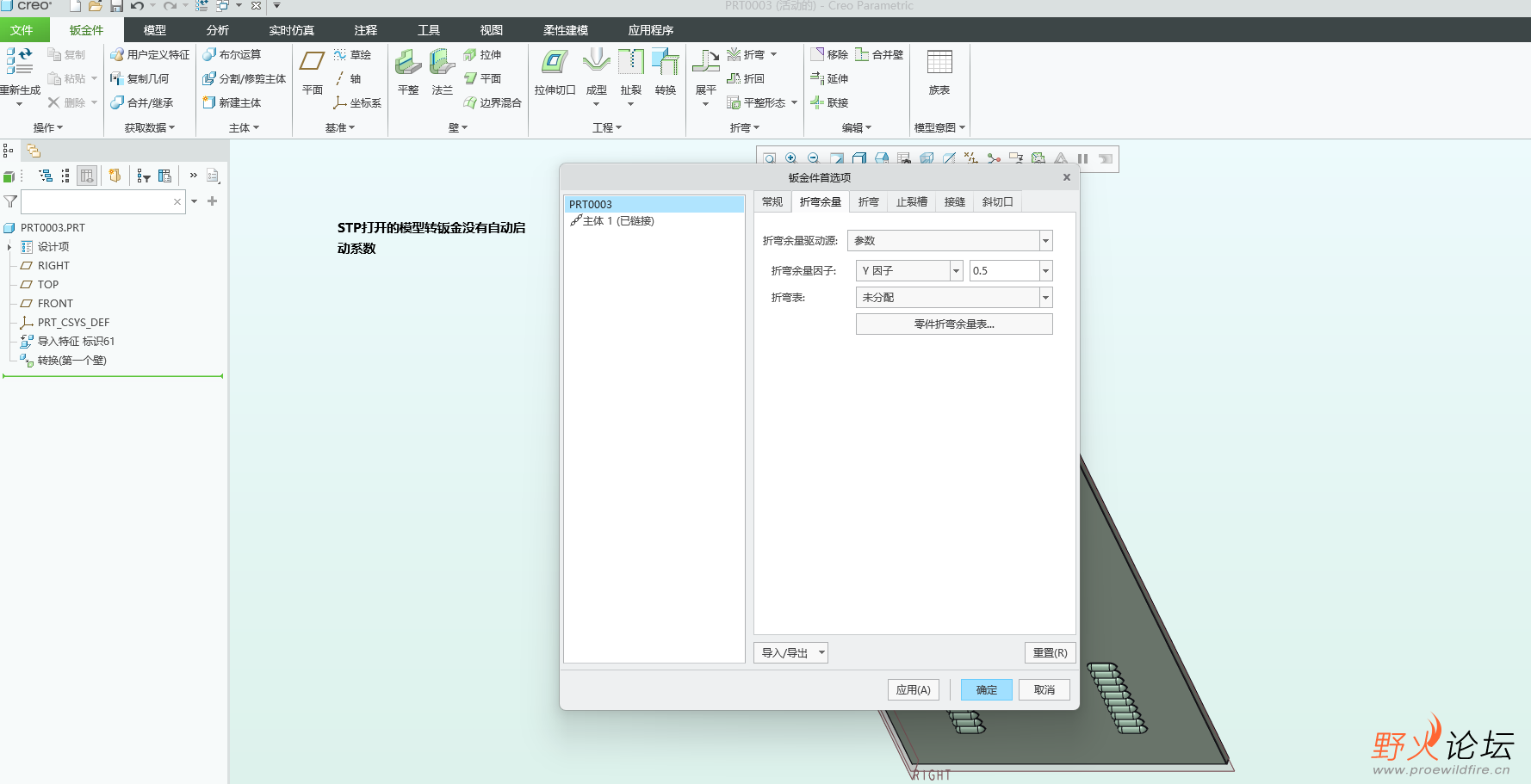Expand the 设计项 tree node
This screenshot has height=784, width=1531.
pyautogui.click(x=9, y=247)
